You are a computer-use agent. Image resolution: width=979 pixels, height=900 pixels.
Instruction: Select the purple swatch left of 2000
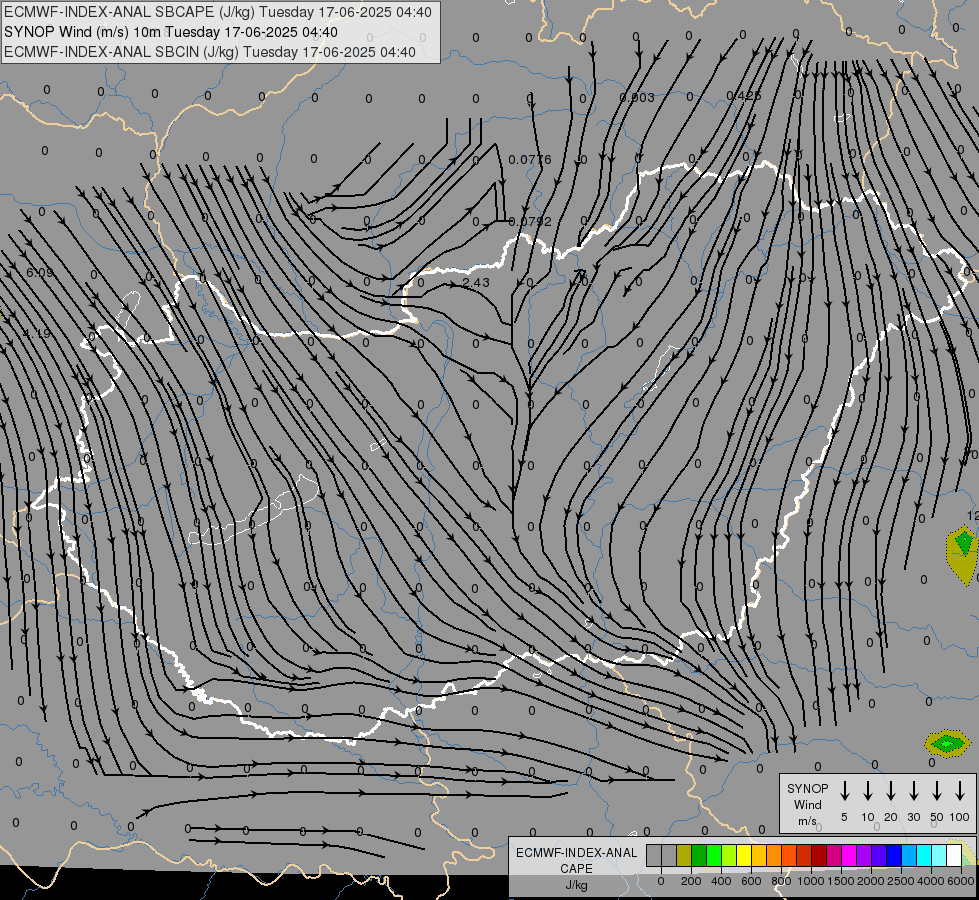(x=864, y=855)
